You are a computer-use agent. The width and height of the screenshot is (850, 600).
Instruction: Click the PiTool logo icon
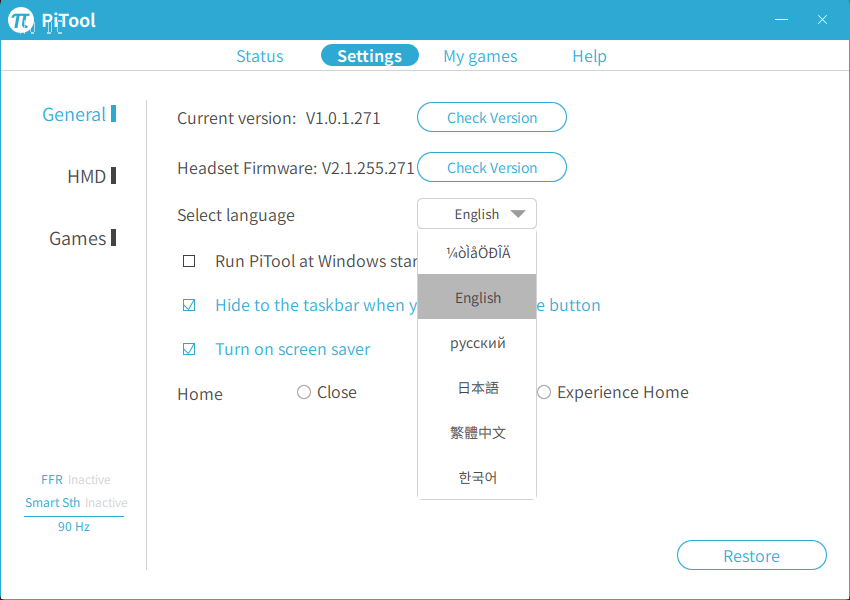[x=21, y=21]
